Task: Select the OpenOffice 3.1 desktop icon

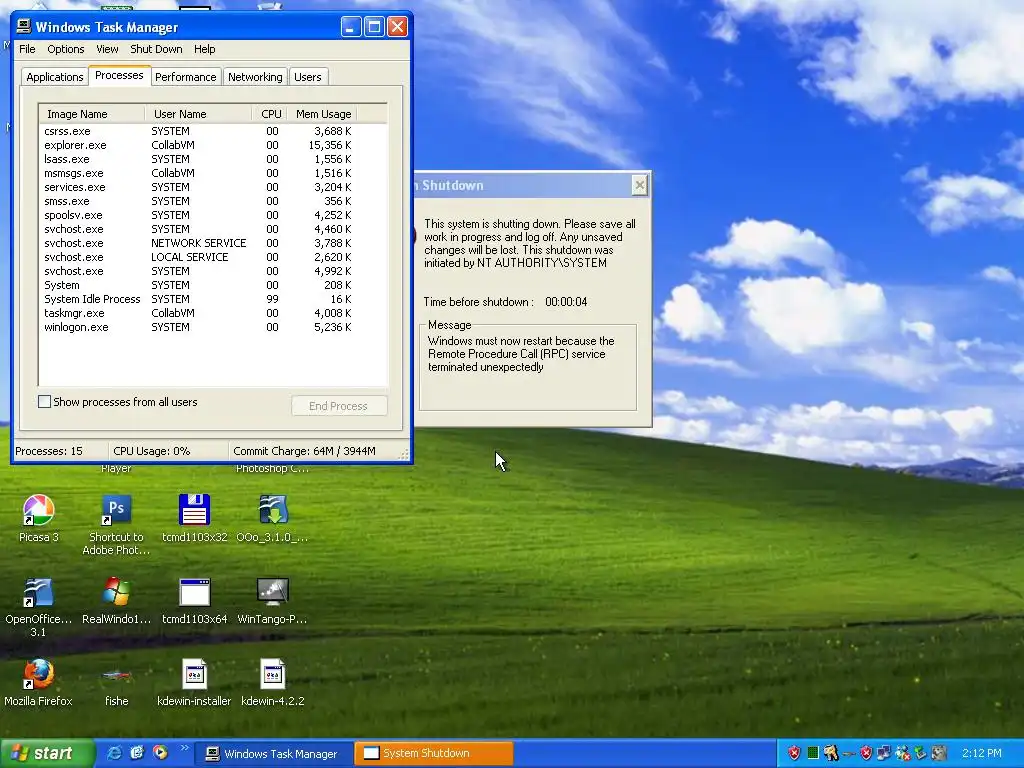Action: pos(39,607)
